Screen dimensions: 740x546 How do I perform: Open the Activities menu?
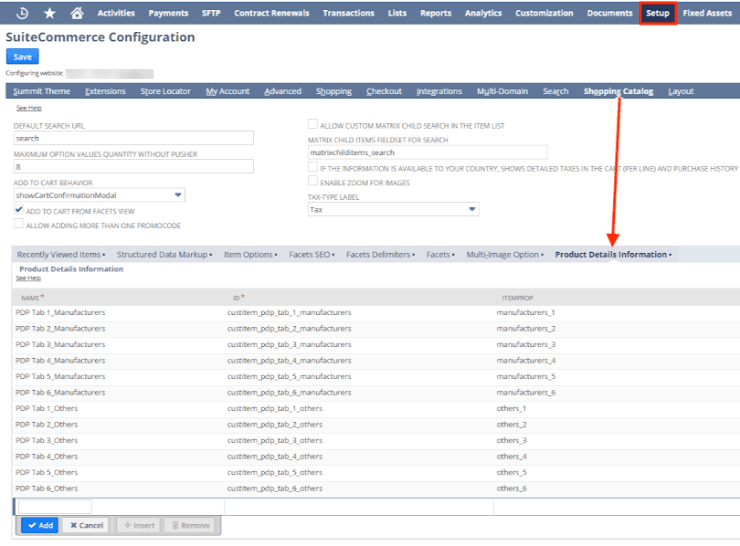coord(116,13)
